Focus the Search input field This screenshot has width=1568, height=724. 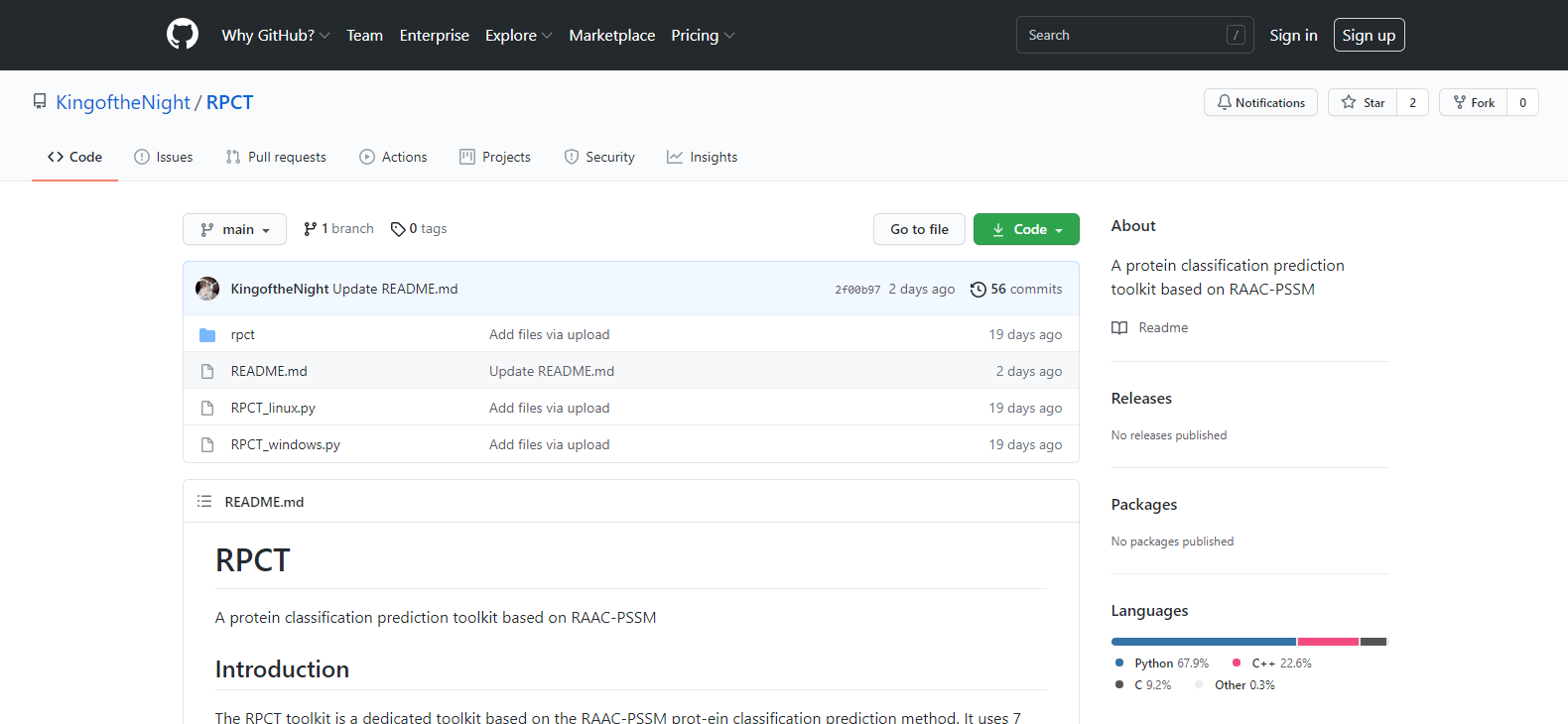[x=1134, y=35]
